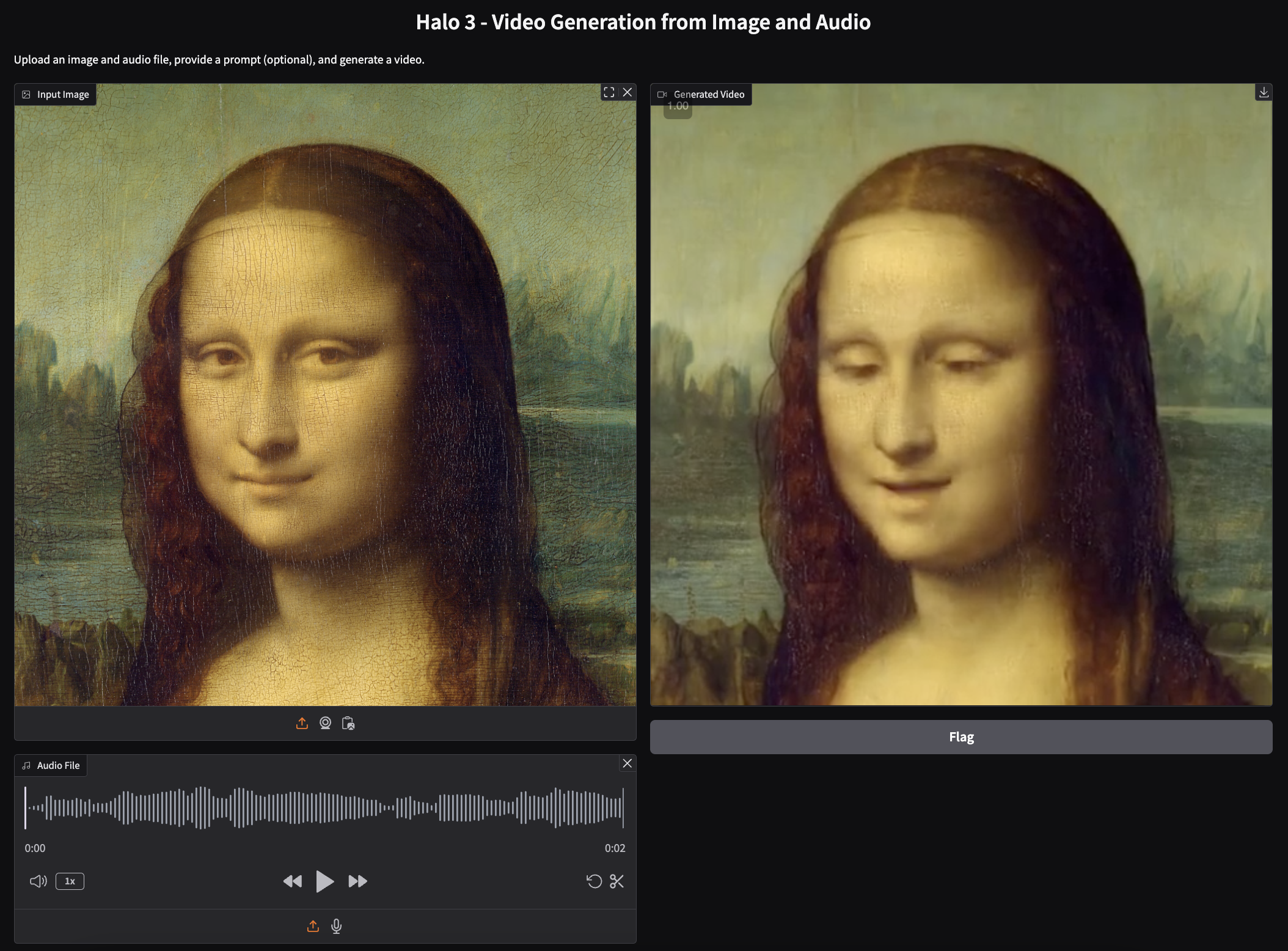Click the upload image icon under Input Image

pos(302,724)
